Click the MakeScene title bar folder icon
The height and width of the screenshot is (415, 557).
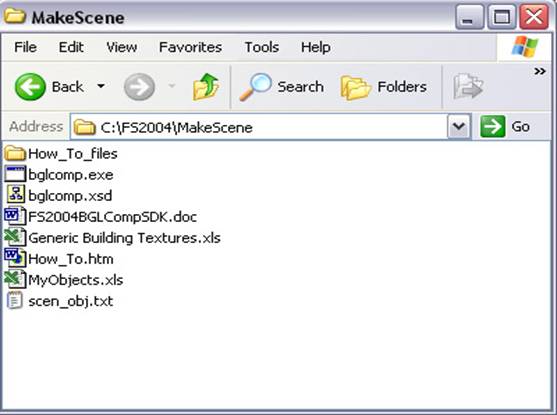click(x=15, y=16)
